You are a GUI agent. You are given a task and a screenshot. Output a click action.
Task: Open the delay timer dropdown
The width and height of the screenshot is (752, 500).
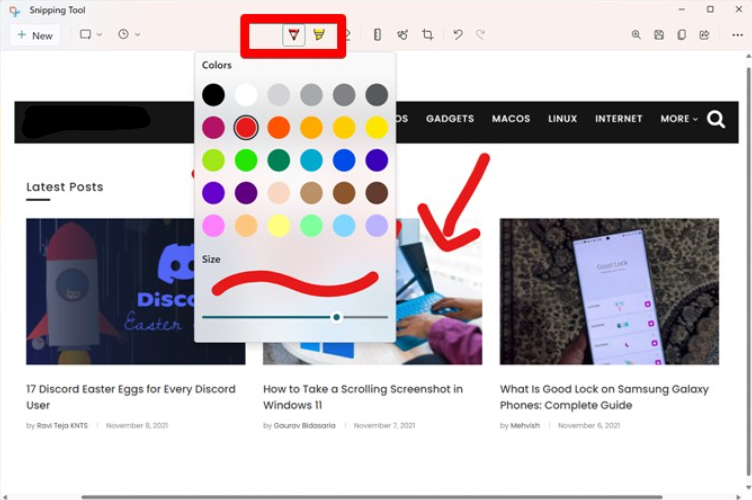click(x=129, y=35)
